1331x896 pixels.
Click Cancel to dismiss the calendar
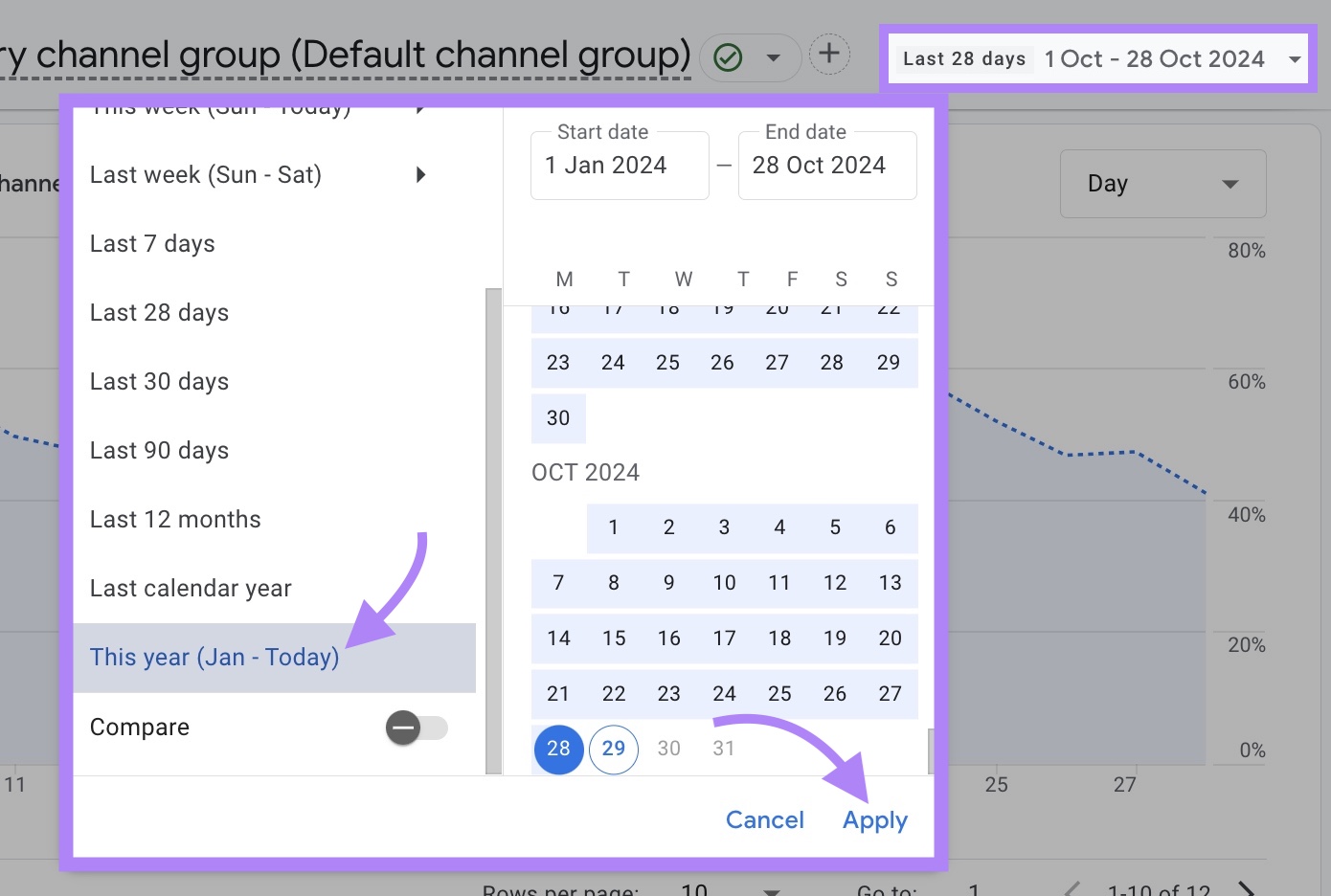tap(764, 819)
